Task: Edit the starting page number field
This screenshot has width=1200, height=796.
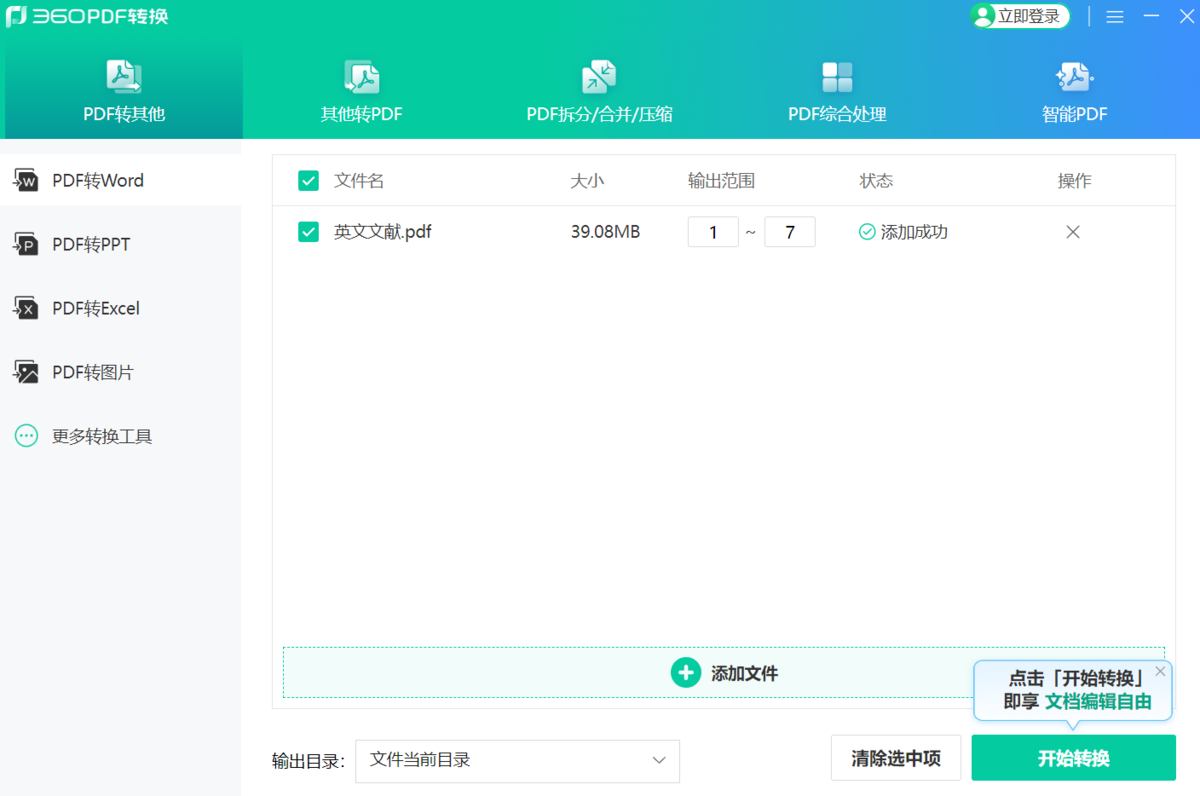Action: [713, 231]
